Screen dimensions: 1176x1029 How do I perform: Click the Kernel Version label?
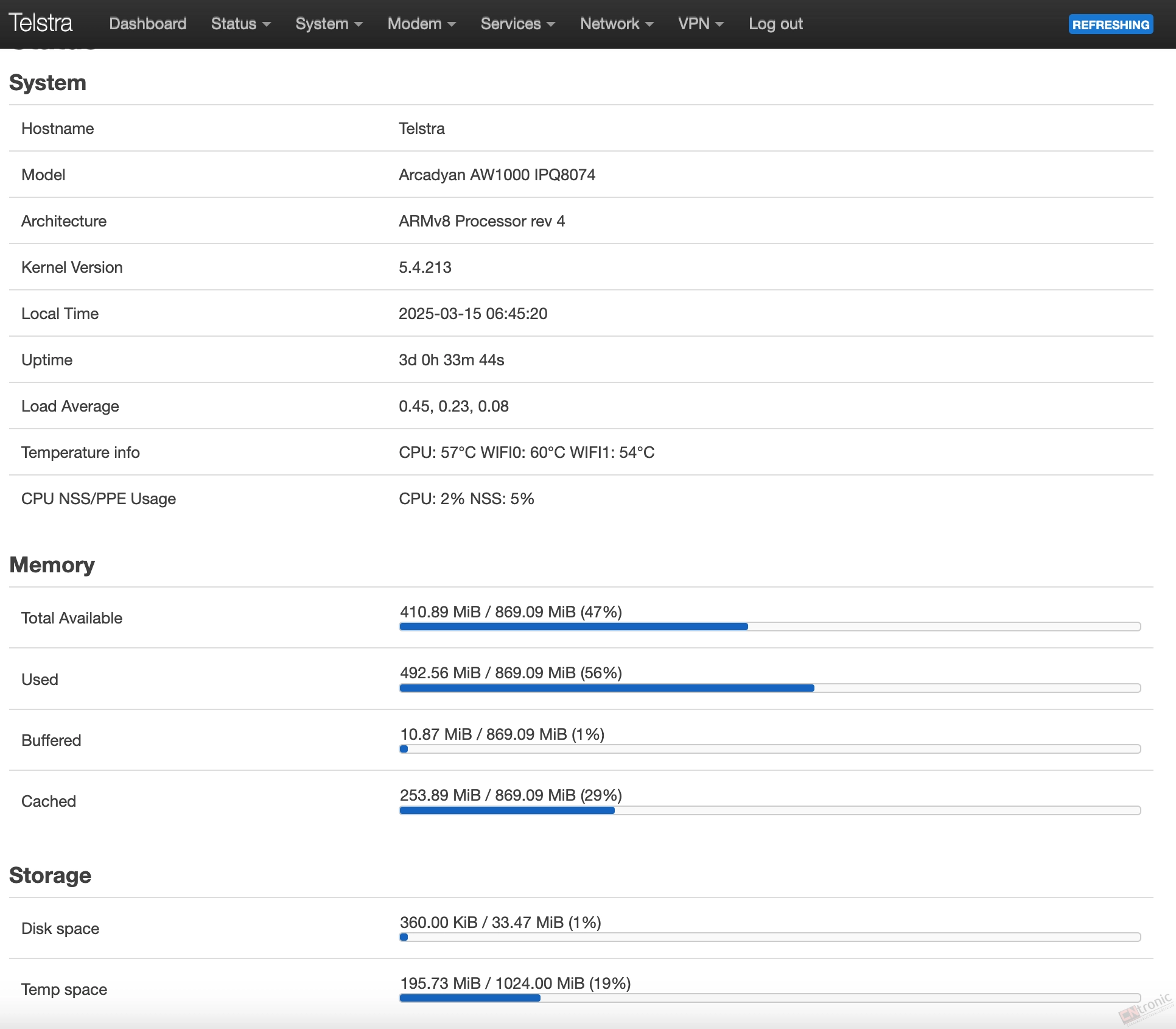click(x=72, y=267)
